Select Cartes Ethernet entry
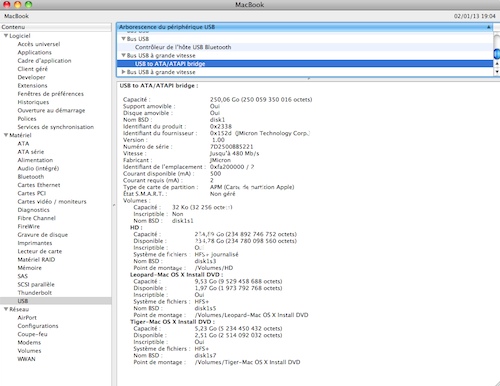Image resolution: width=500 pixels, height=386 pixels. [39, 185]
